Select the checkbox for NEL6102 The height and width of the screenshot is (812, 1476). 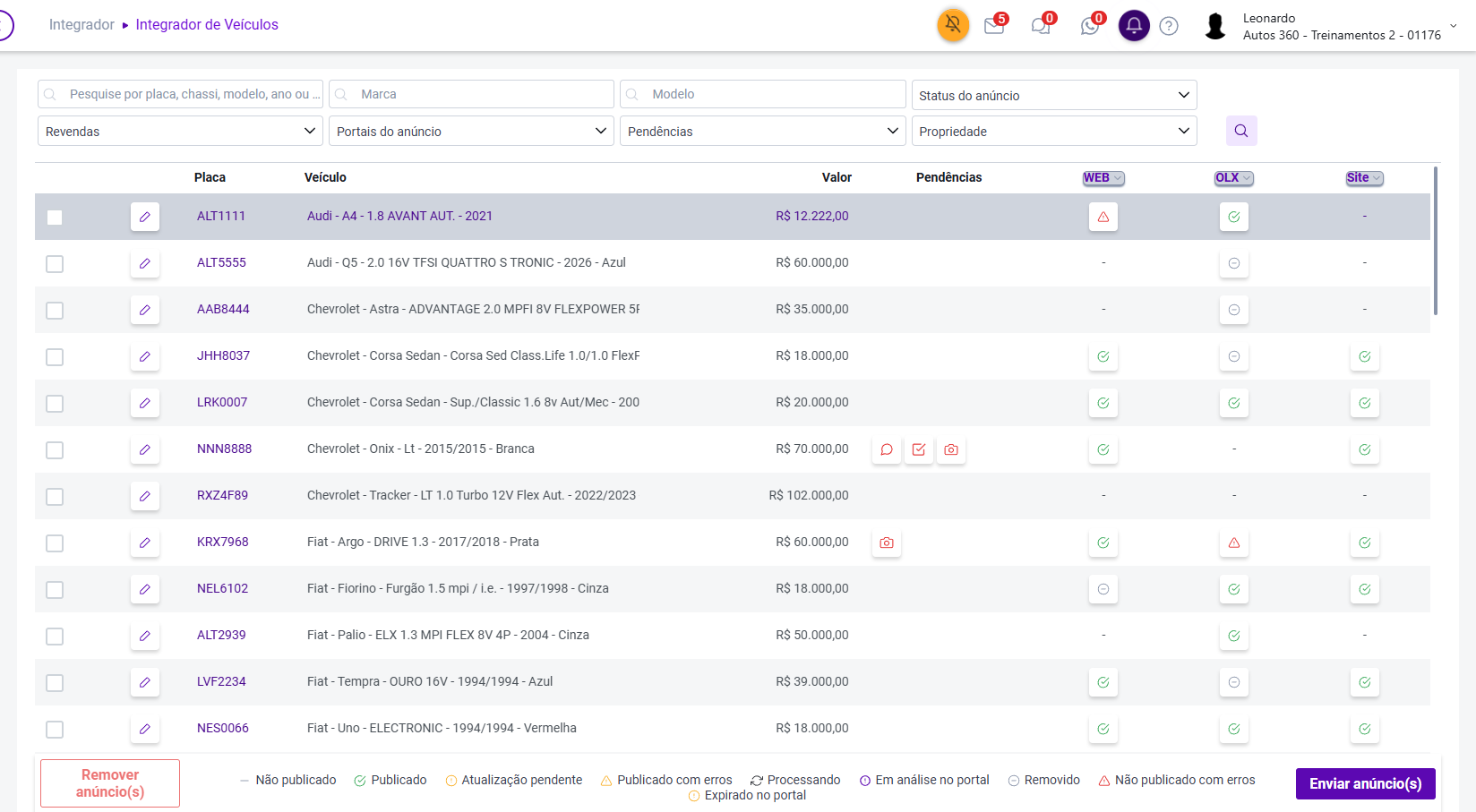coord(55,590)
